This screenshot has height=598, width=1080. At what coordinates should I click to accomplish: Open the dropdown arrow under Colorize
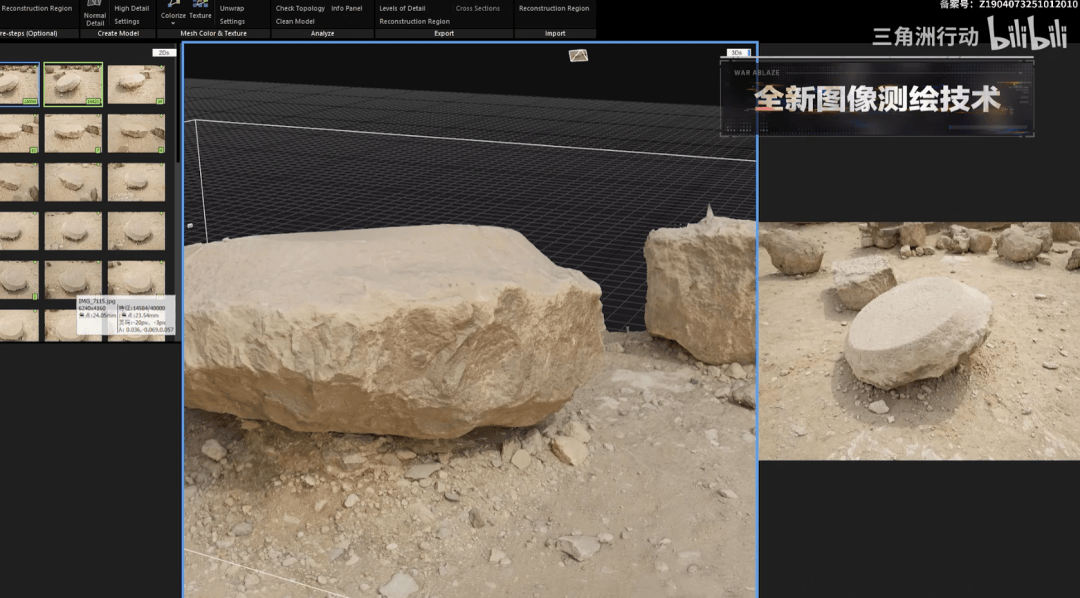click(x=173, y=23)
